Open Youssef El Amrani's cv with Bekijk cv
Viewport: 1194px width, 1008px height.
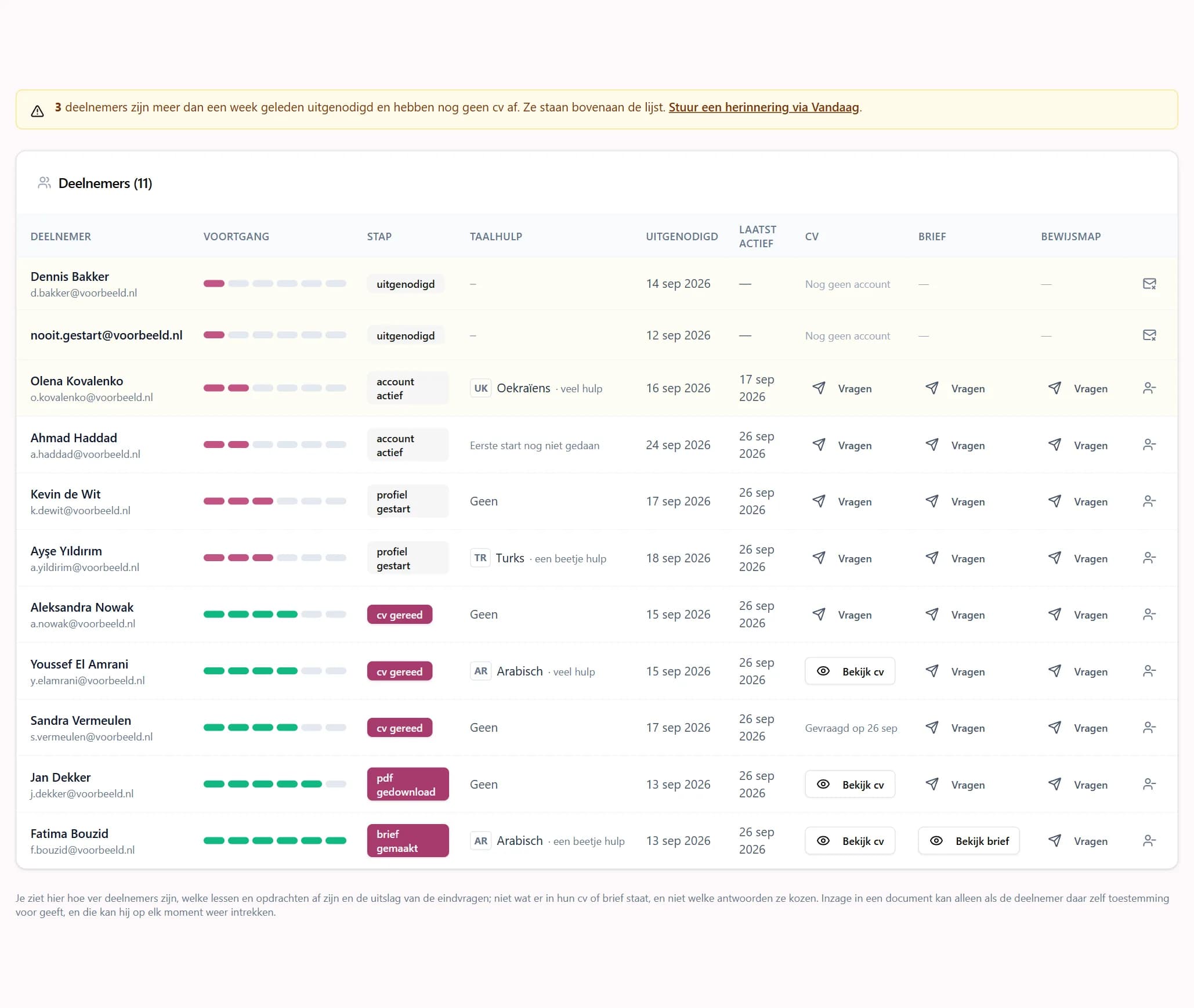coord(849,671)
